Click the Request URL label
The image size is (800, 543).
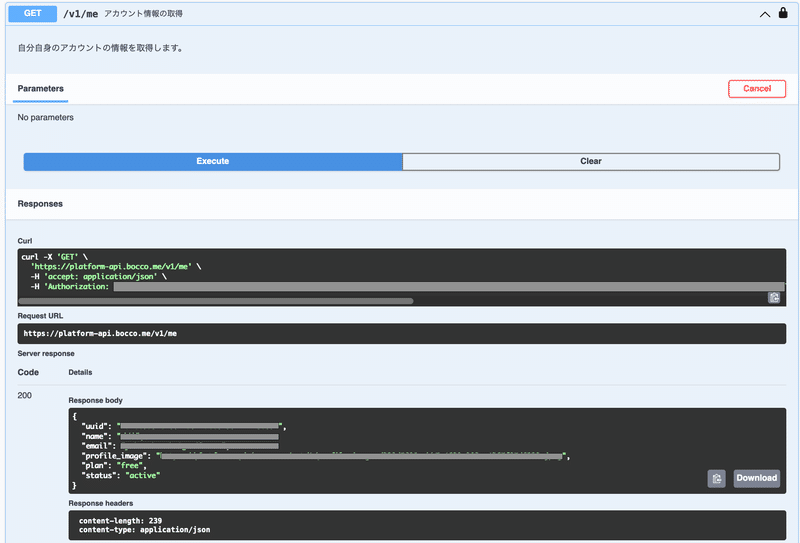[x=40, y=316]
